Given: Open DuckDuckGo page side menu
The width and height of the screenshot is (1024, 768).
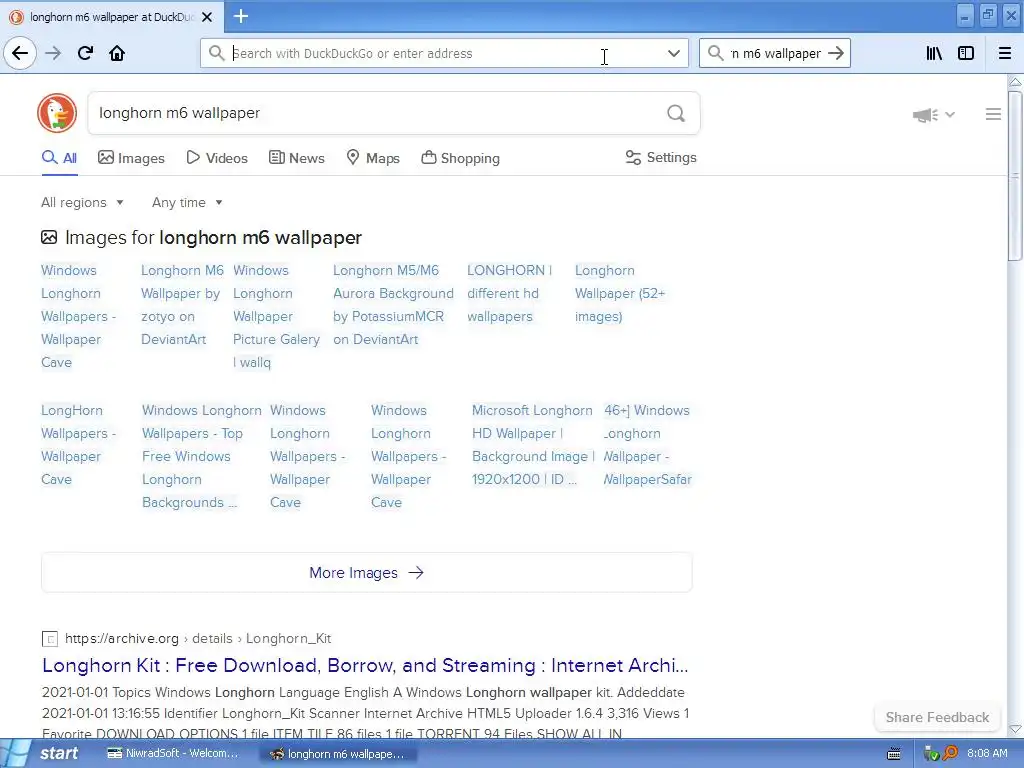Looking at the screenshot, I should (x=993, y=114).
